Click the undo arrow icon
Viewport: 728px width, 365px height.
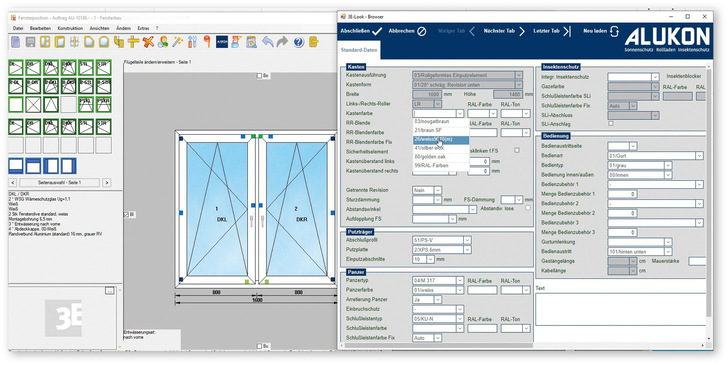click(x=268, y=42)
